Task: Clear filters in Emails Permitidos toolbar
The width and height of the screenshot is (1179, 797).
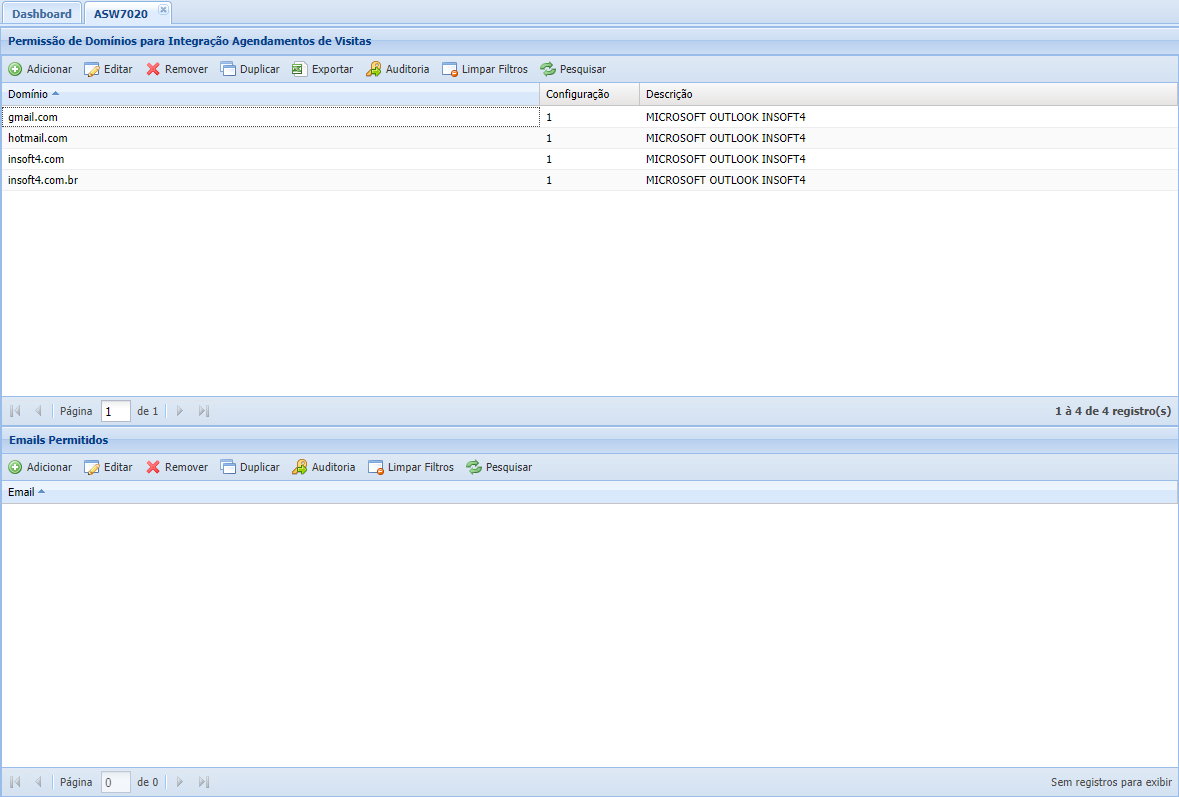Action: 411,467
